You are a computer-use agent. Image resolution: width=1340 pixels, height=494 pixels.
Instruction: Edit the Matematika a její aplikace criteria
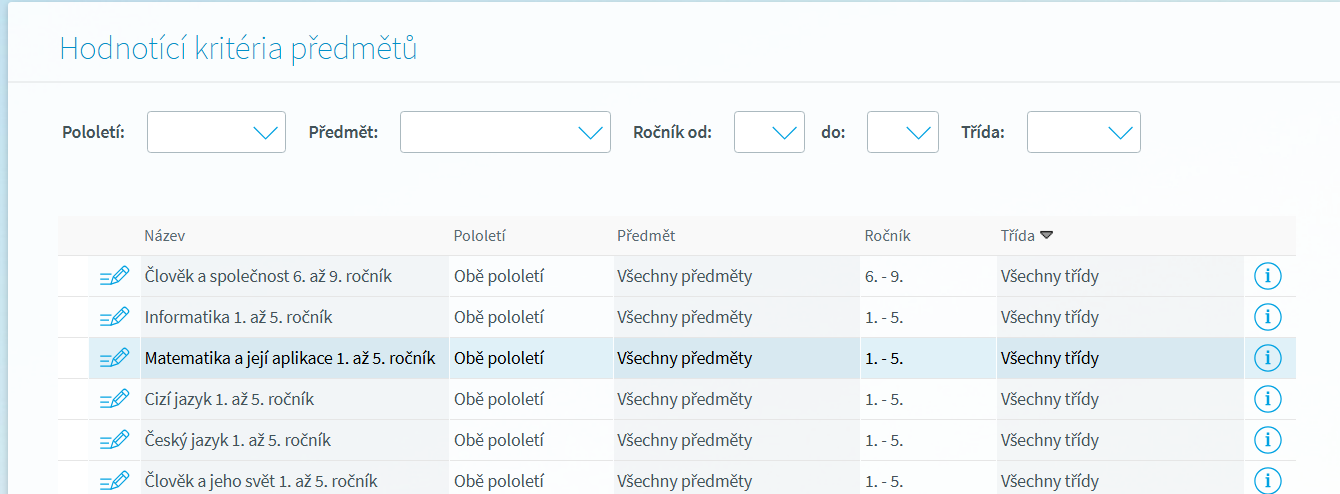point(115,358)
